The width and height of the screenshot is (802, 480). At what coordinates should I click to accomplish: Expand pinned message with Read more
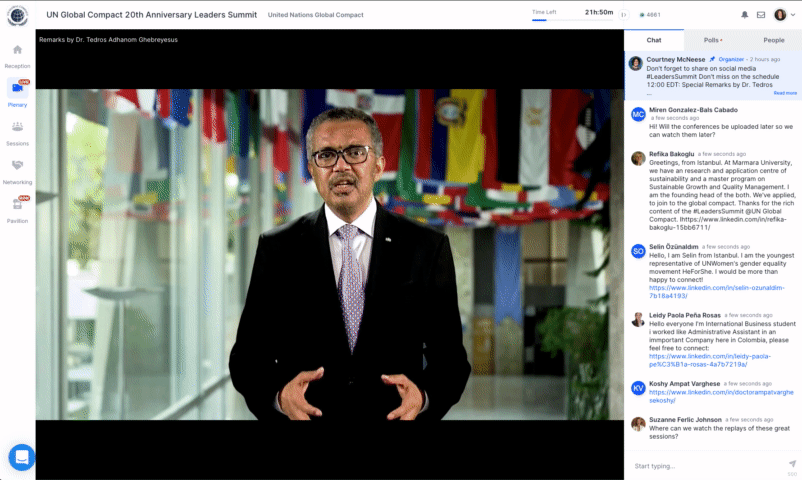pos(785,93)
